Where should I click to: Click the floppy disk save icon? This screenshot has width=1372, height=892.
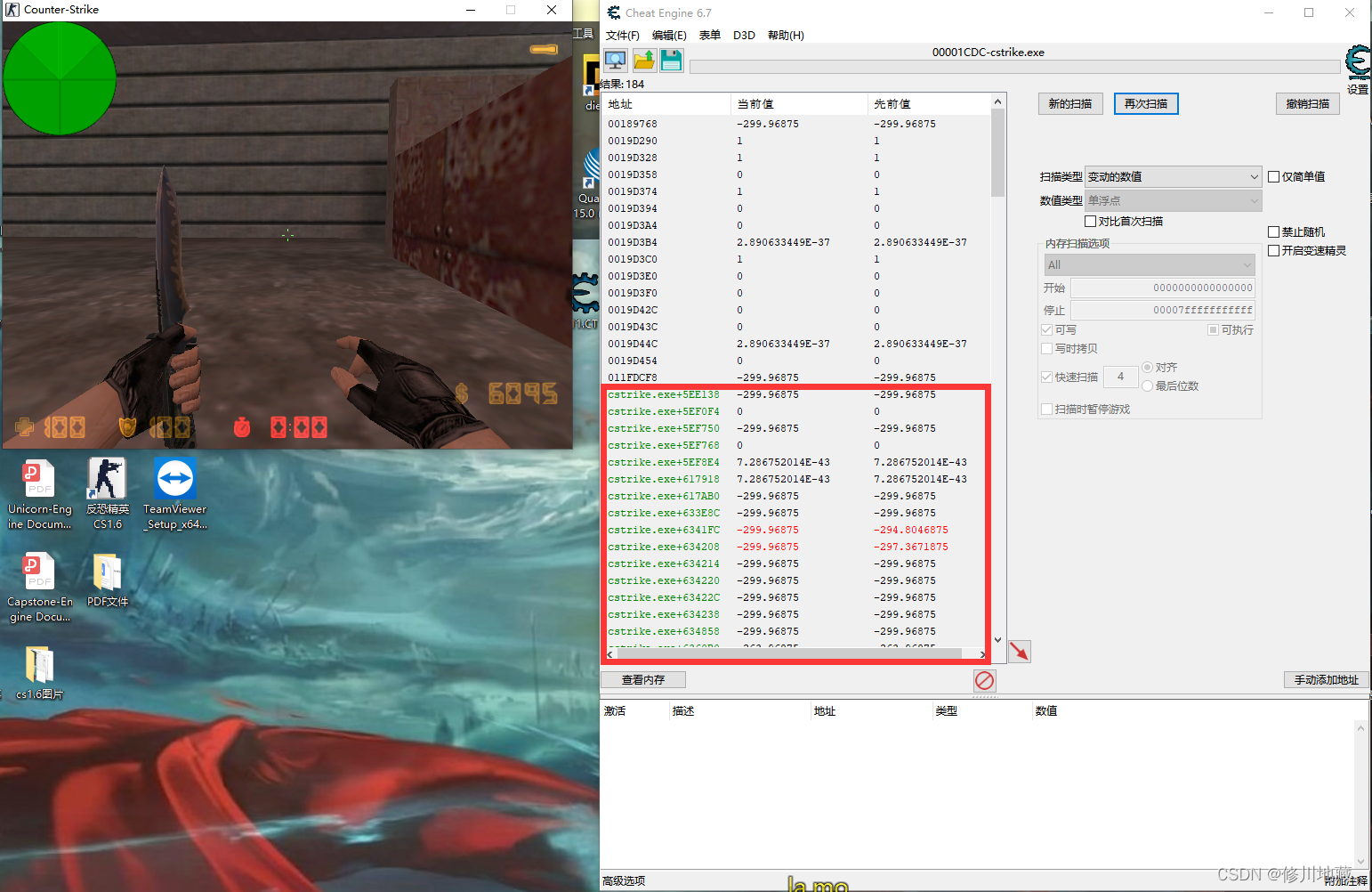coord(672,61)
